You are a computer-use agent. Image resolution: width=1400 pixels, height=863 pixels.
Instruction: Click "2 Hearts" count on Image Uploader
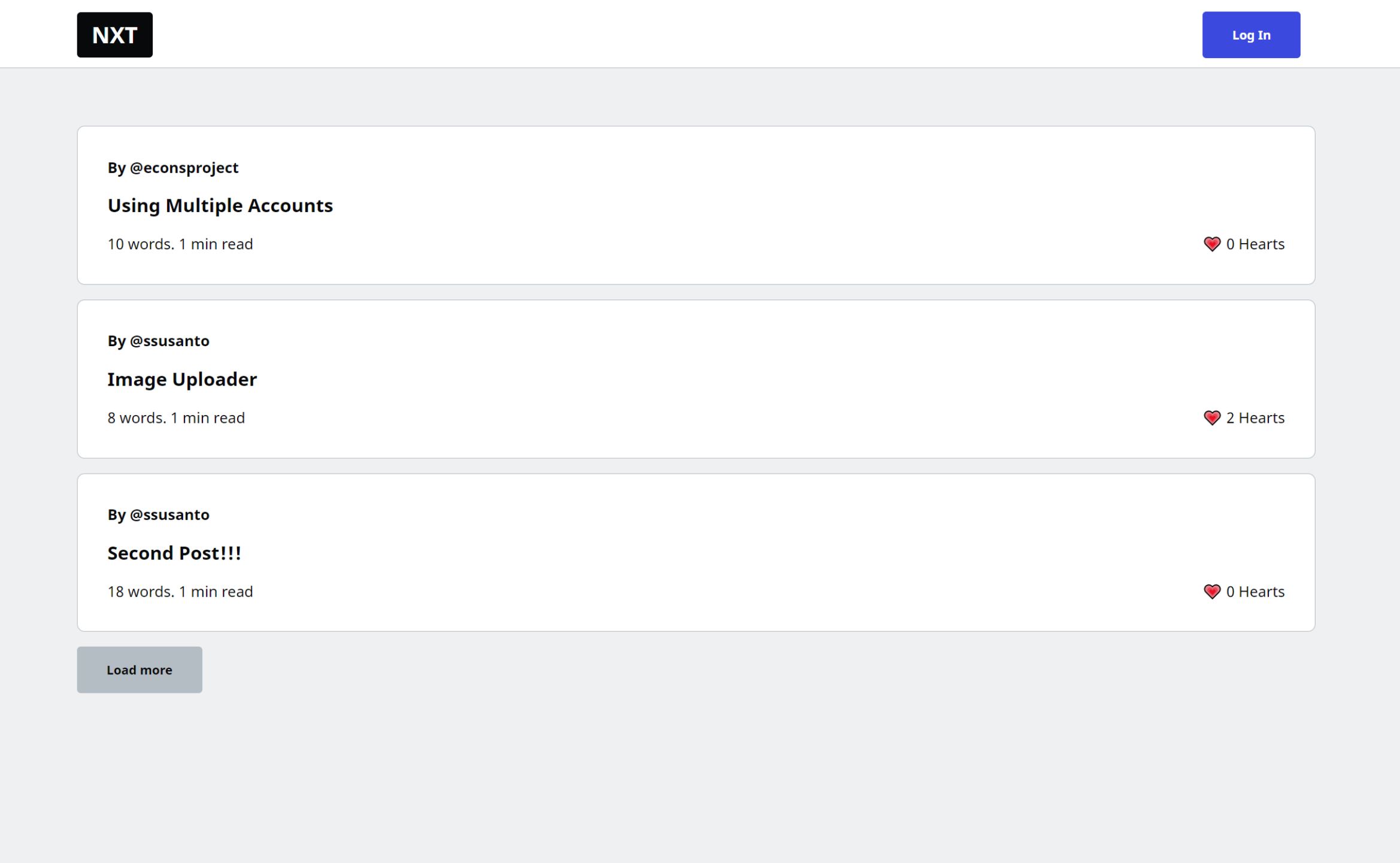click(x=1255, y=418)
